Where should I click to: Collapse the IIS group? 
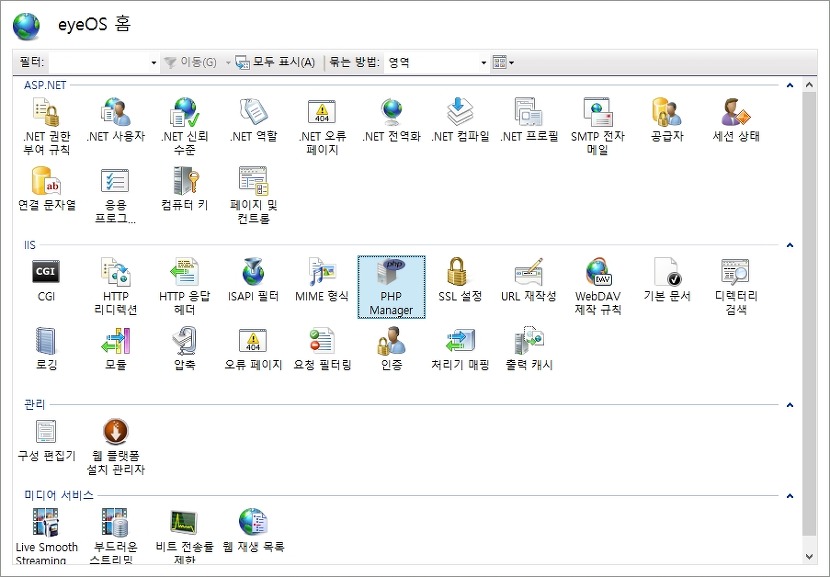coord(790,245)
